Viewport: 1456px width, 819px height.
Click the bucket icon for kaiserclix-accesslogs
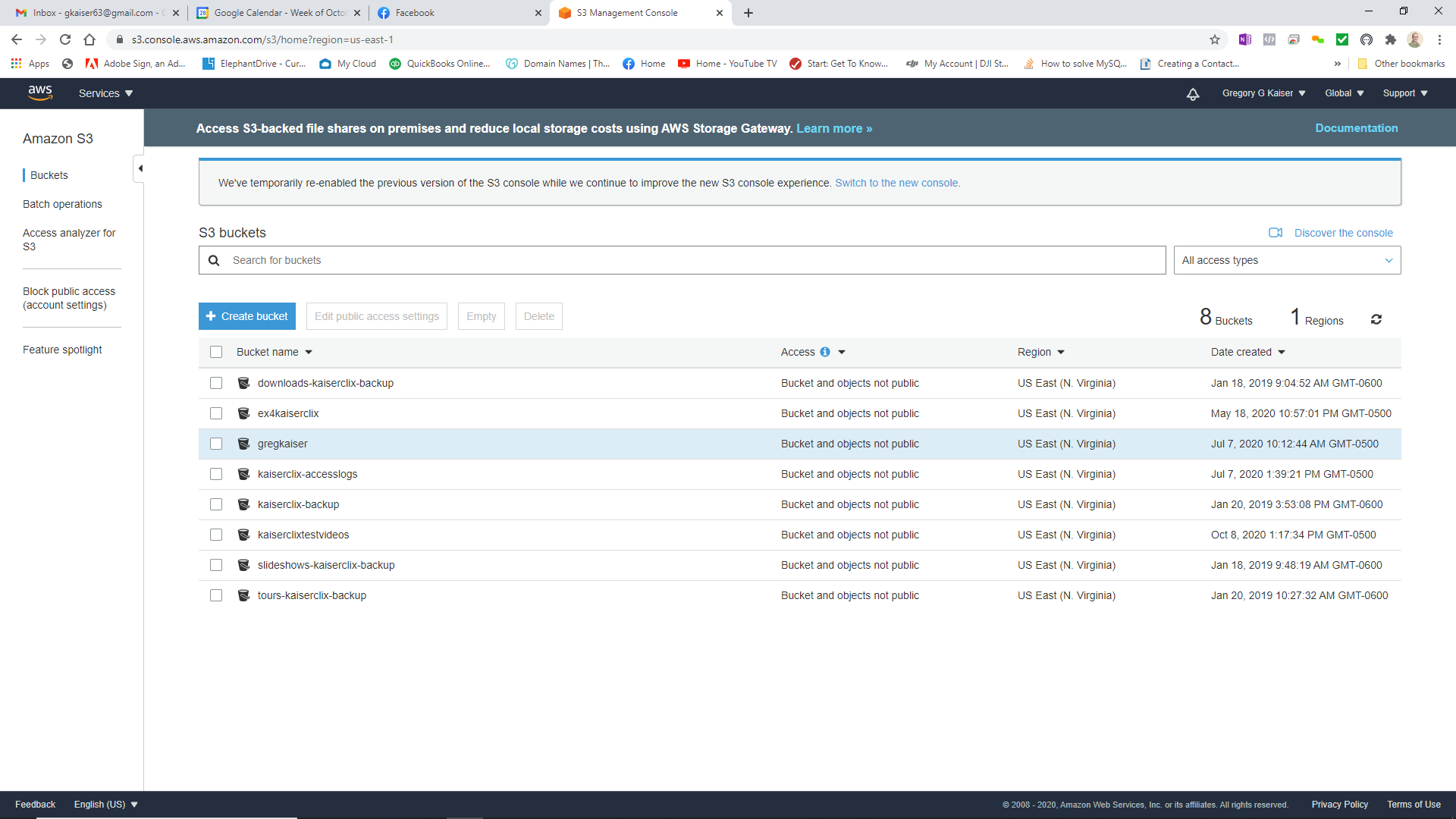tap(243, 474)
